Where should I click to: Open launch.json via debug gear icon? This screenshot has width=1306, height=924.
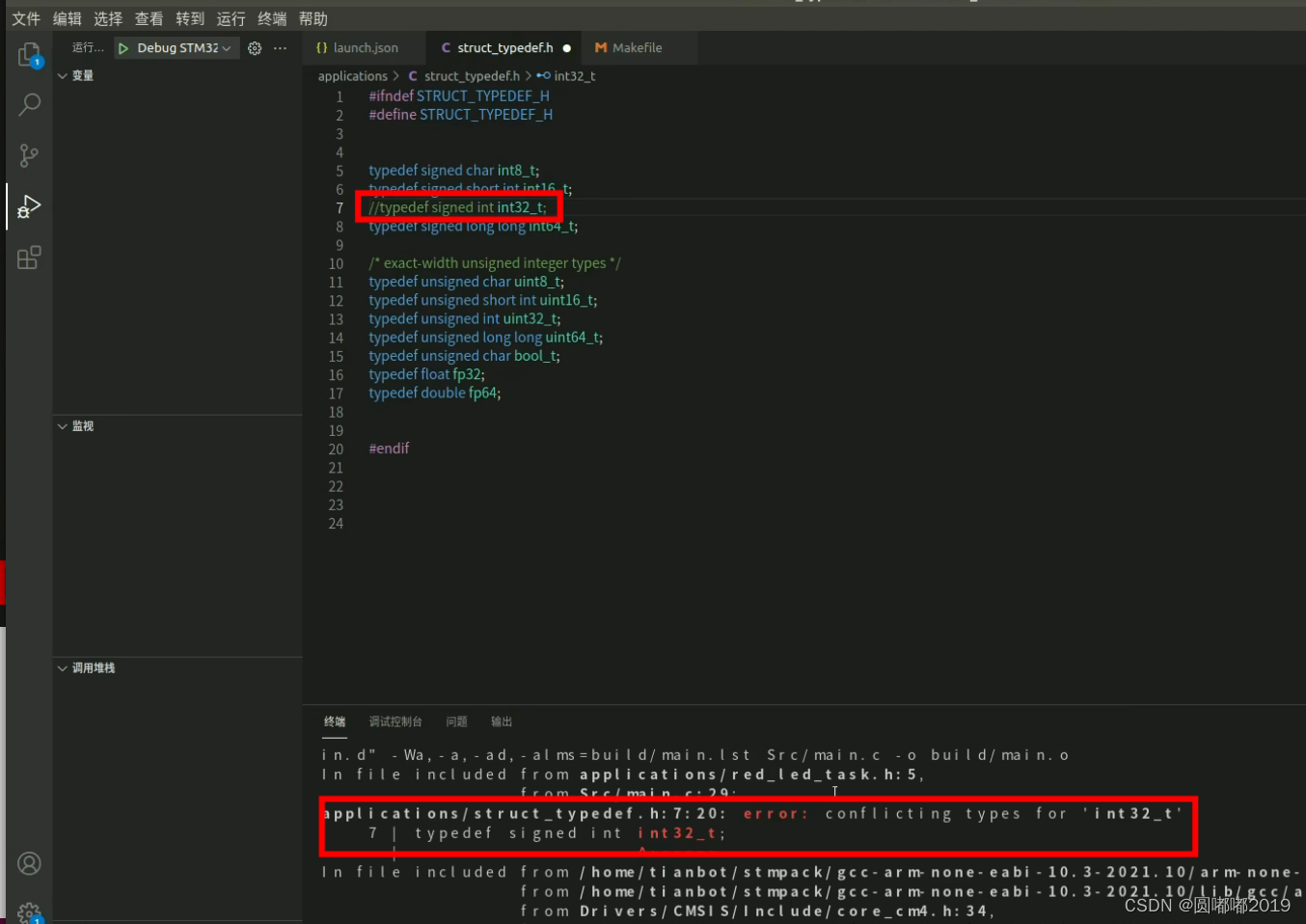[x=255, y=48]
